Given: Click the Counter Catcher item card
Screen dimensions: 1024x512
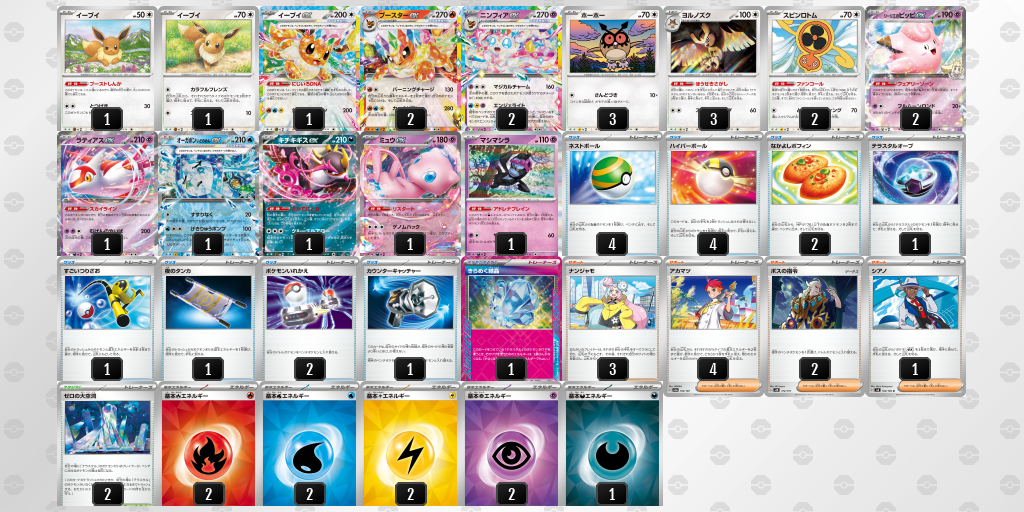Looking at the screenshot, I should [410, 319].
